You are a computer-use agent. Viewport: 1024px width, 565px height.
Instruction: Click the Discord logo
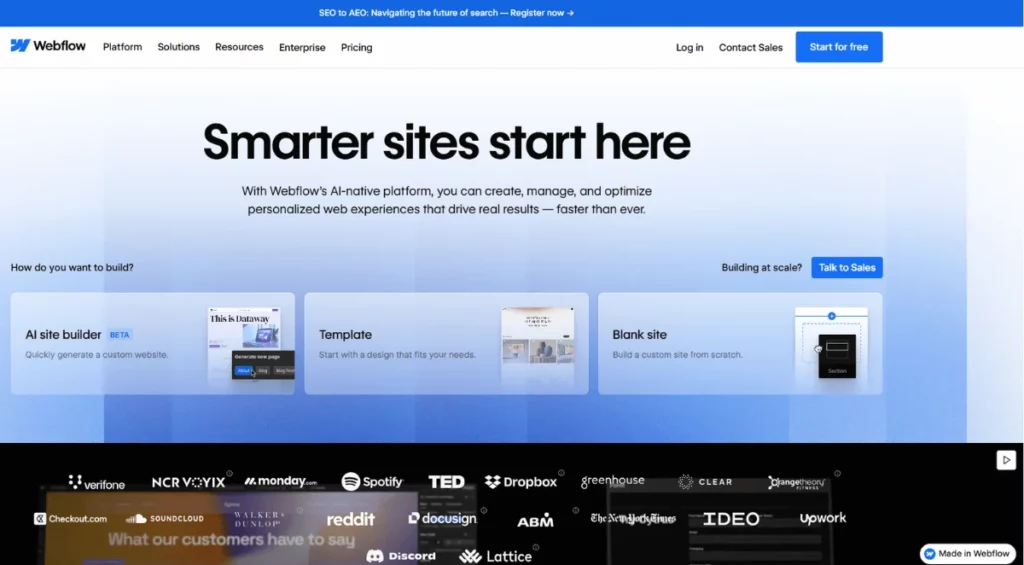(x=401, y=557)
